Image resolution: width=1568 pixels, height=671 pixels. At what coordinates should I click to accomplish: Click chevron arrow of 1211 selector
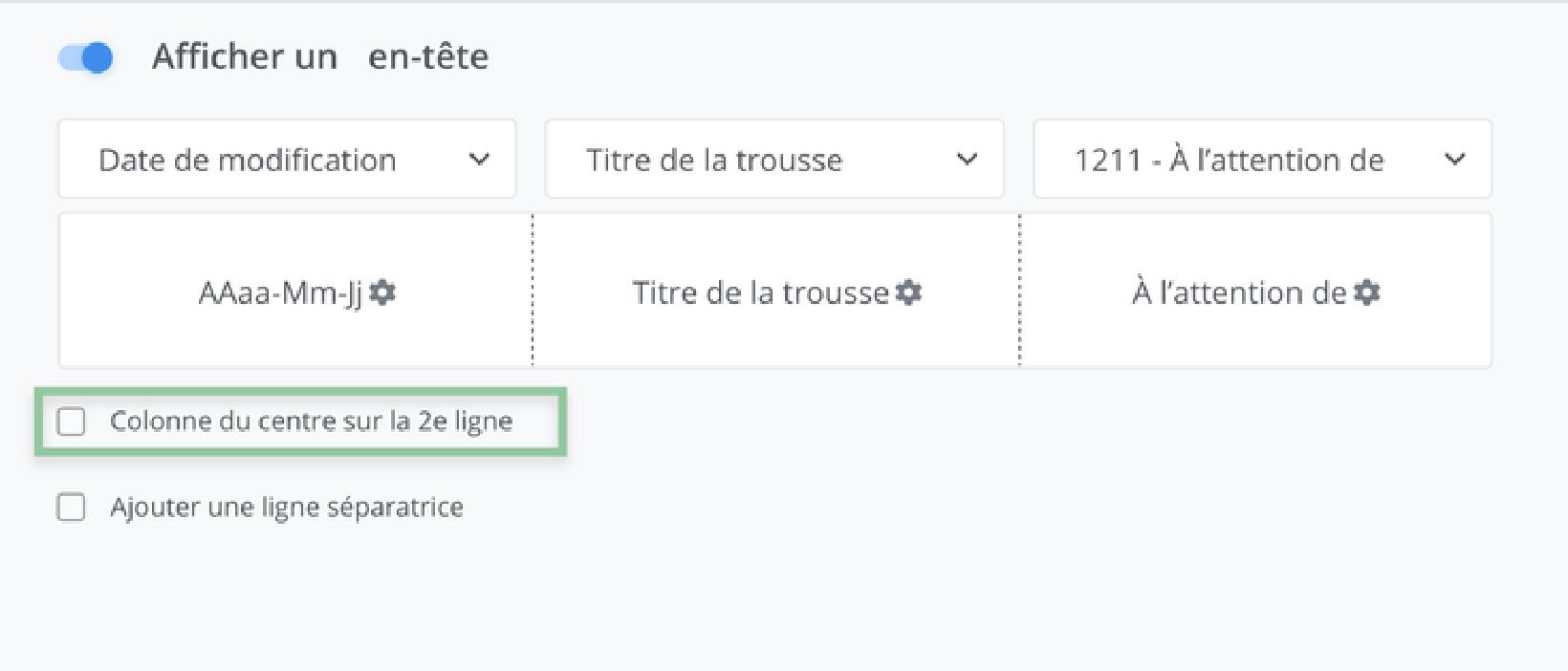click(1455, 160)
